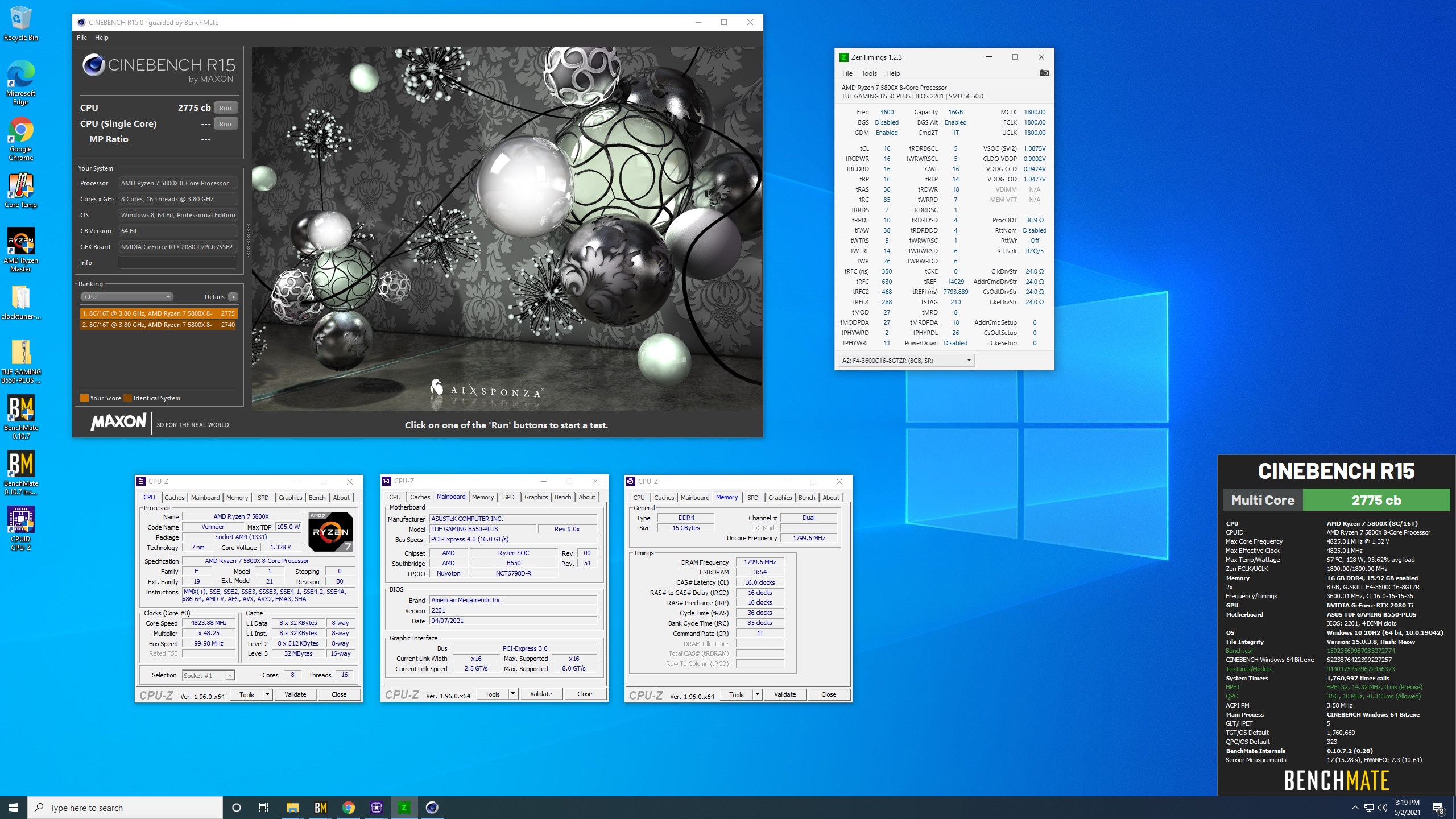Screen dimensions: 1456x819
Task: Open the network icon in system tray
Action: [1369, 808]
